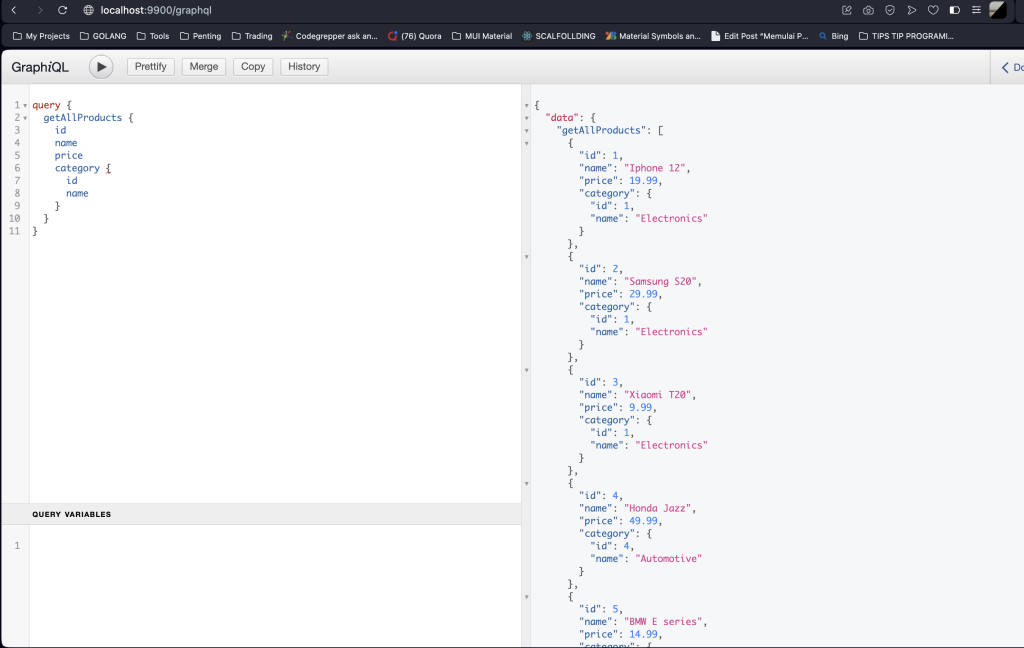Open the TIPS TIP PROGRAMI... bookmark folder
Screen dimensions: 1024x648
pyautogui.click(x=906, y=36)
